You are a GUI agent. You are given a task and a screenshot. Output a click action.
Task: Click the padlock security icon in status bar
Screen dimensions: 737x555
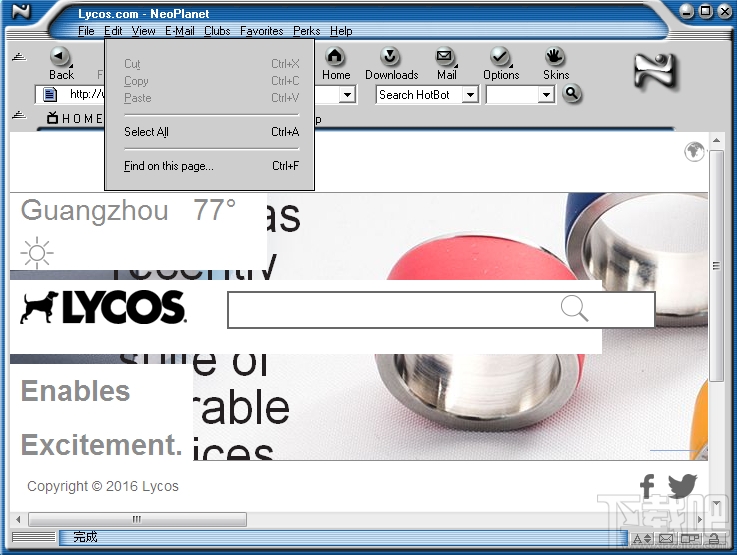714,539
